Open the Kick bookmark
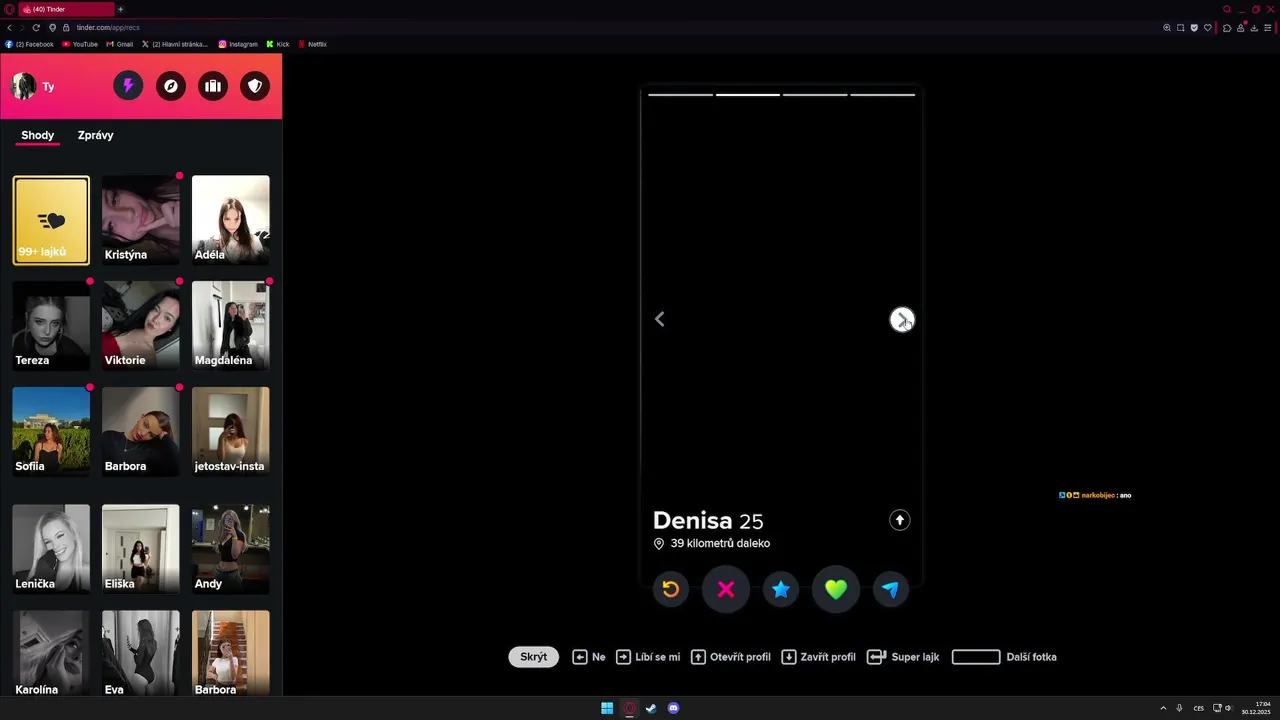 tap(278, 44)
